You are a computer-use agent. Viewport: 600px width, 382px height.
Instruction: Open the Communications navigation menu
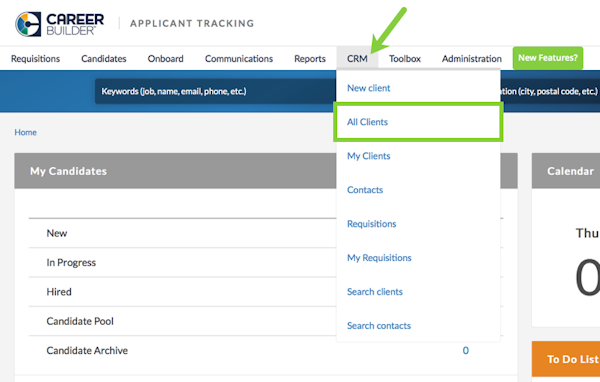(x=239, y=59)
